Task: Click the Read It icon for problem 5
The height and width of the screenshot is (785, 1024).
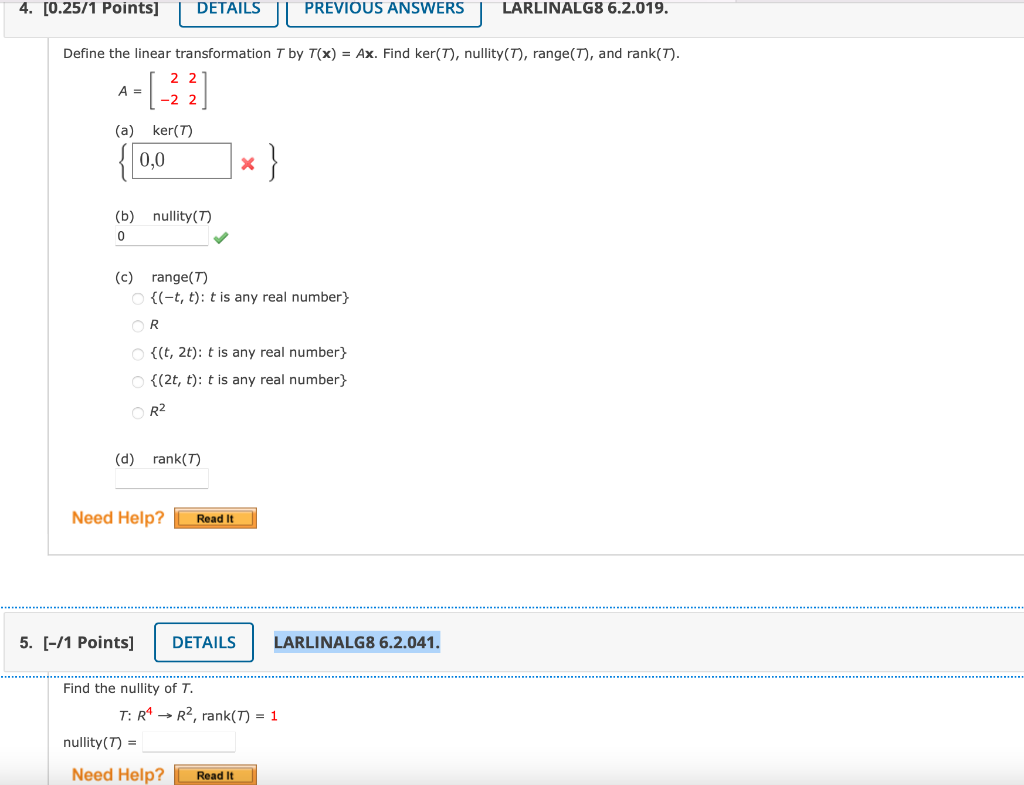Action: coord(215,774)
